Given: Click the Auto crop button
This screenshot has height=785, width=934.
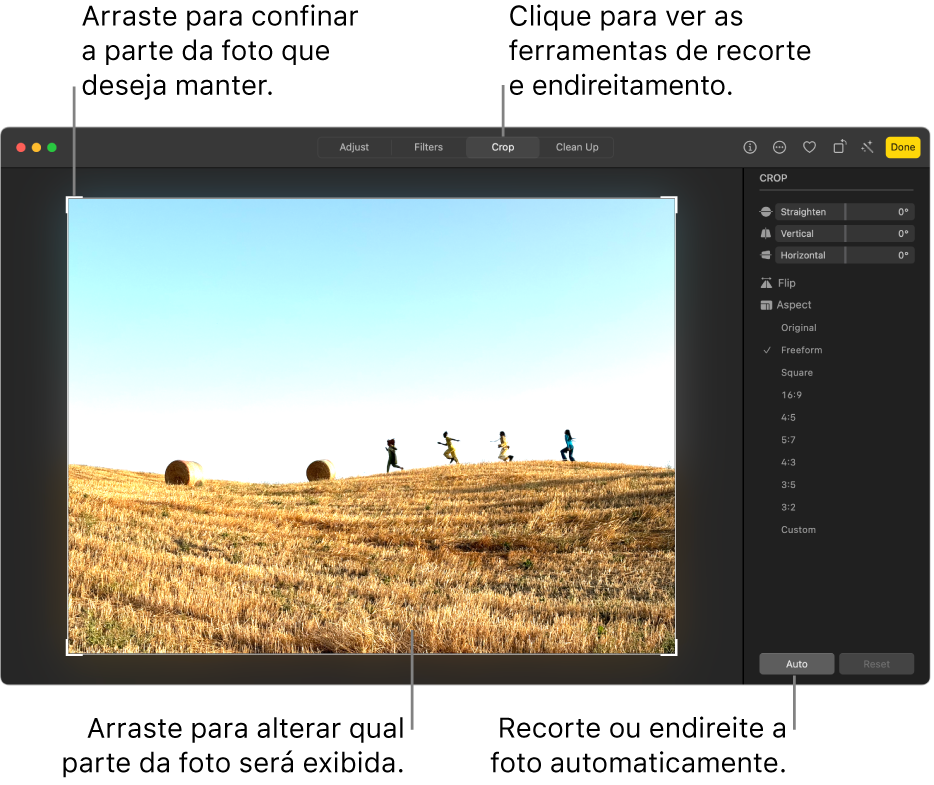Looking at the screenshot, I should (796, 663).
